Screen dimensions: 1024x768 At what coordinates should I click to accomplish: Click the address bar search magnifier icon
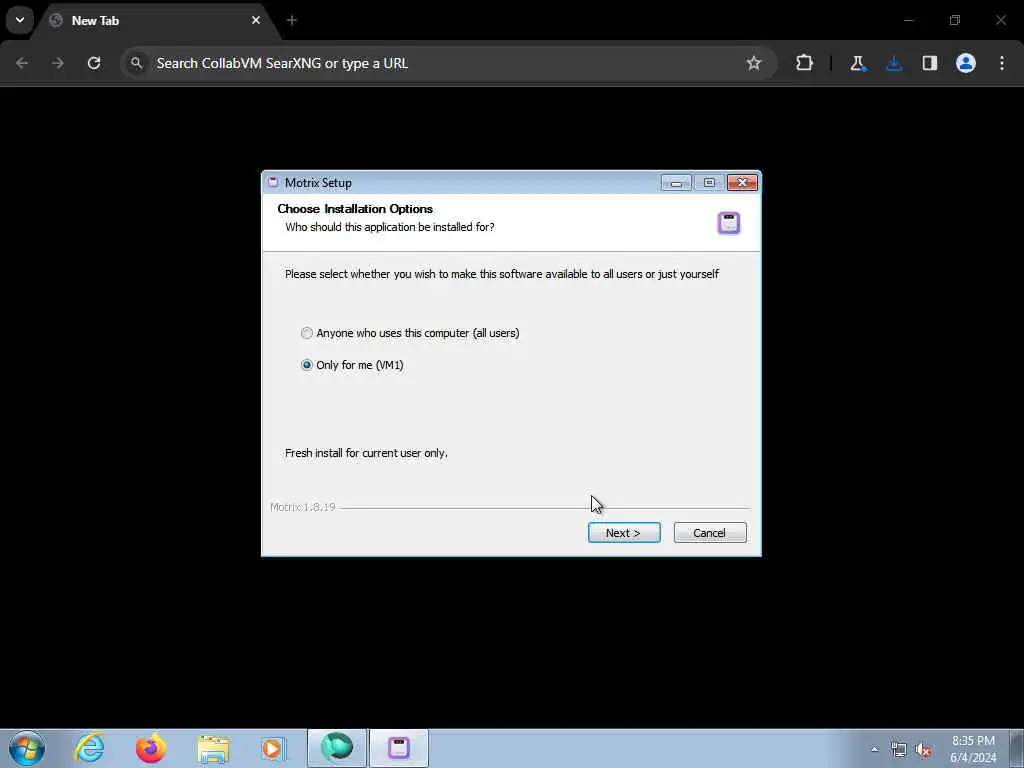point(136,63)
